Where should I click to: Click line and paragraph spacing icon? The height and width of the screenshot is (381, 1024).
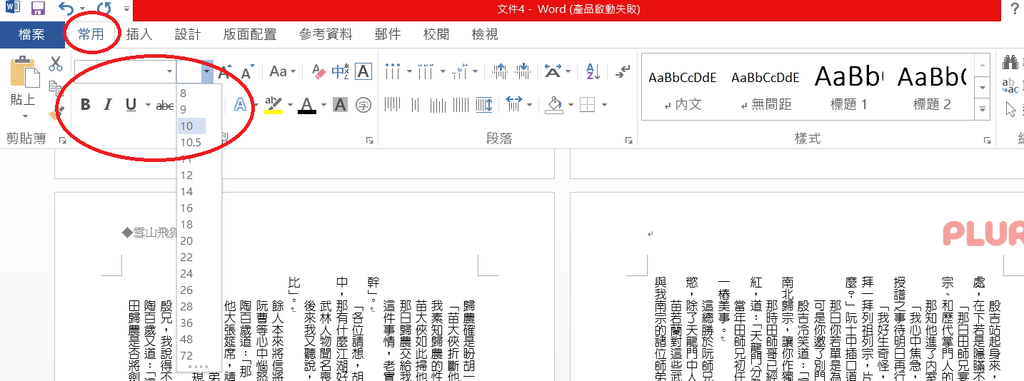[514, 104]
